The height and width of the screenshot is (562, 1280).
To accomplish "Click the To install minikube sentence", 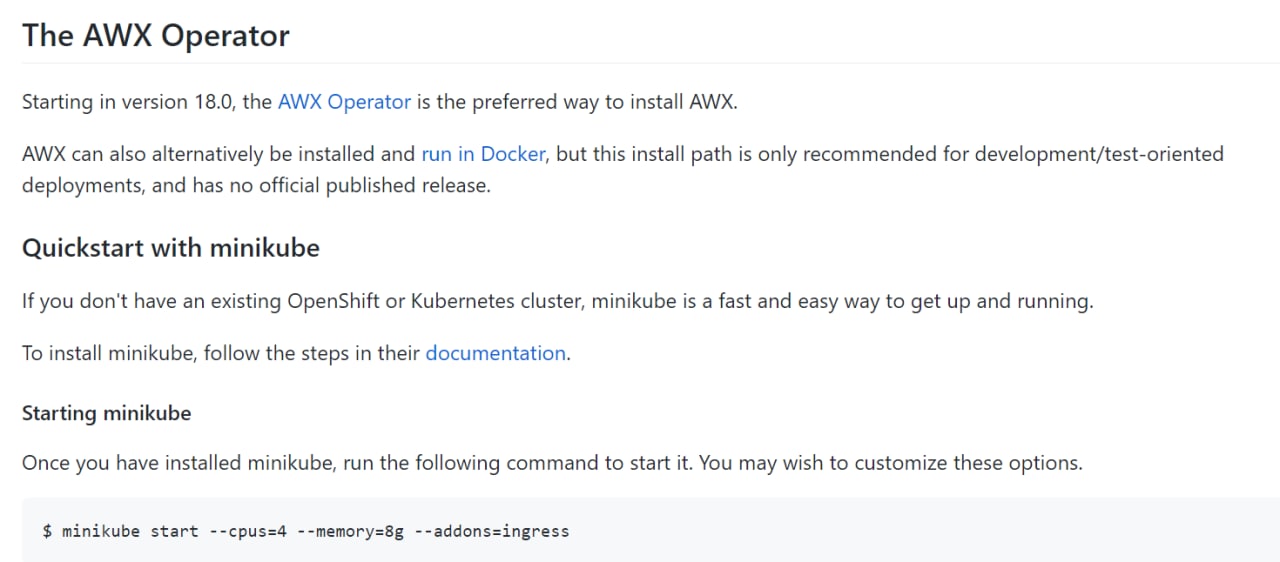I will [296, 353].
